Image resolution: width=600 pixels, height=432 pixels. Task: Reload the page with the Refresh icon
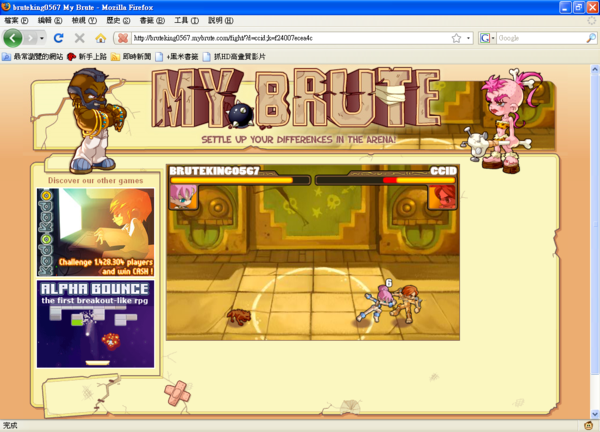click(x=59, y=38)
